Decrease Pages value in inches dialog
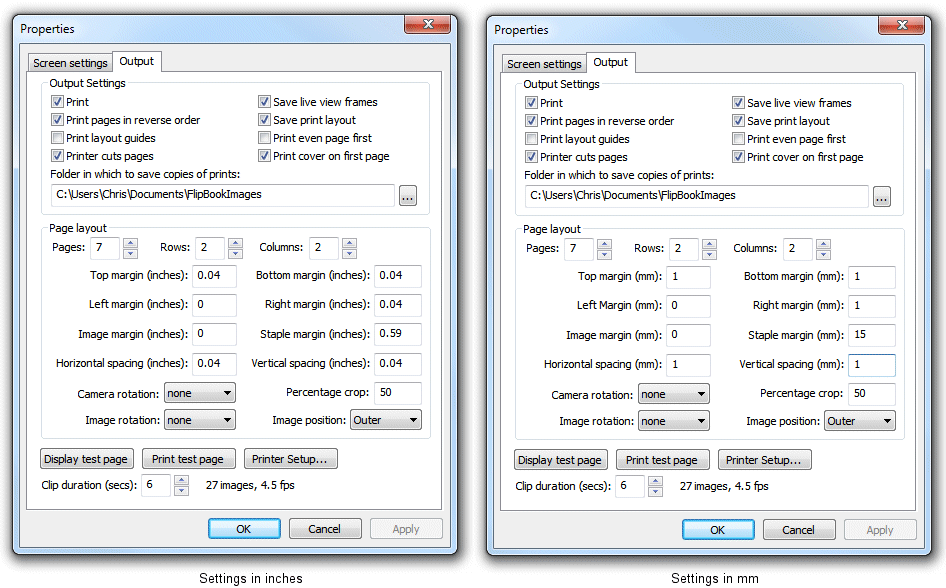 coord(130,253)
